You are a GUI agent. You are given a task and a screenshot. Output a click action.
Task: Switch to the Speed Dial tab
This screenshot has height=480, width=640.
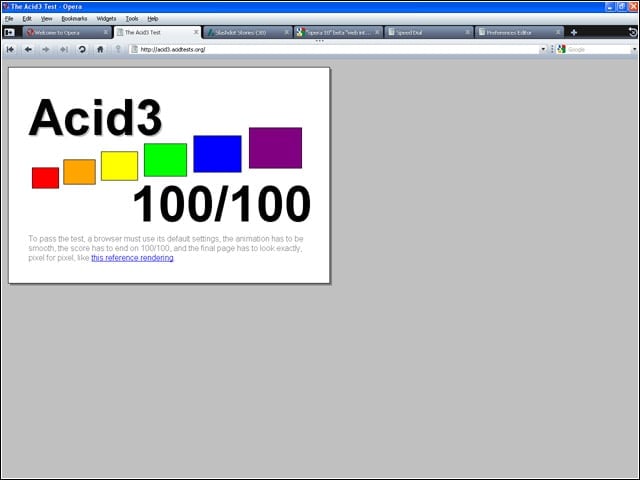click(429, 32)
